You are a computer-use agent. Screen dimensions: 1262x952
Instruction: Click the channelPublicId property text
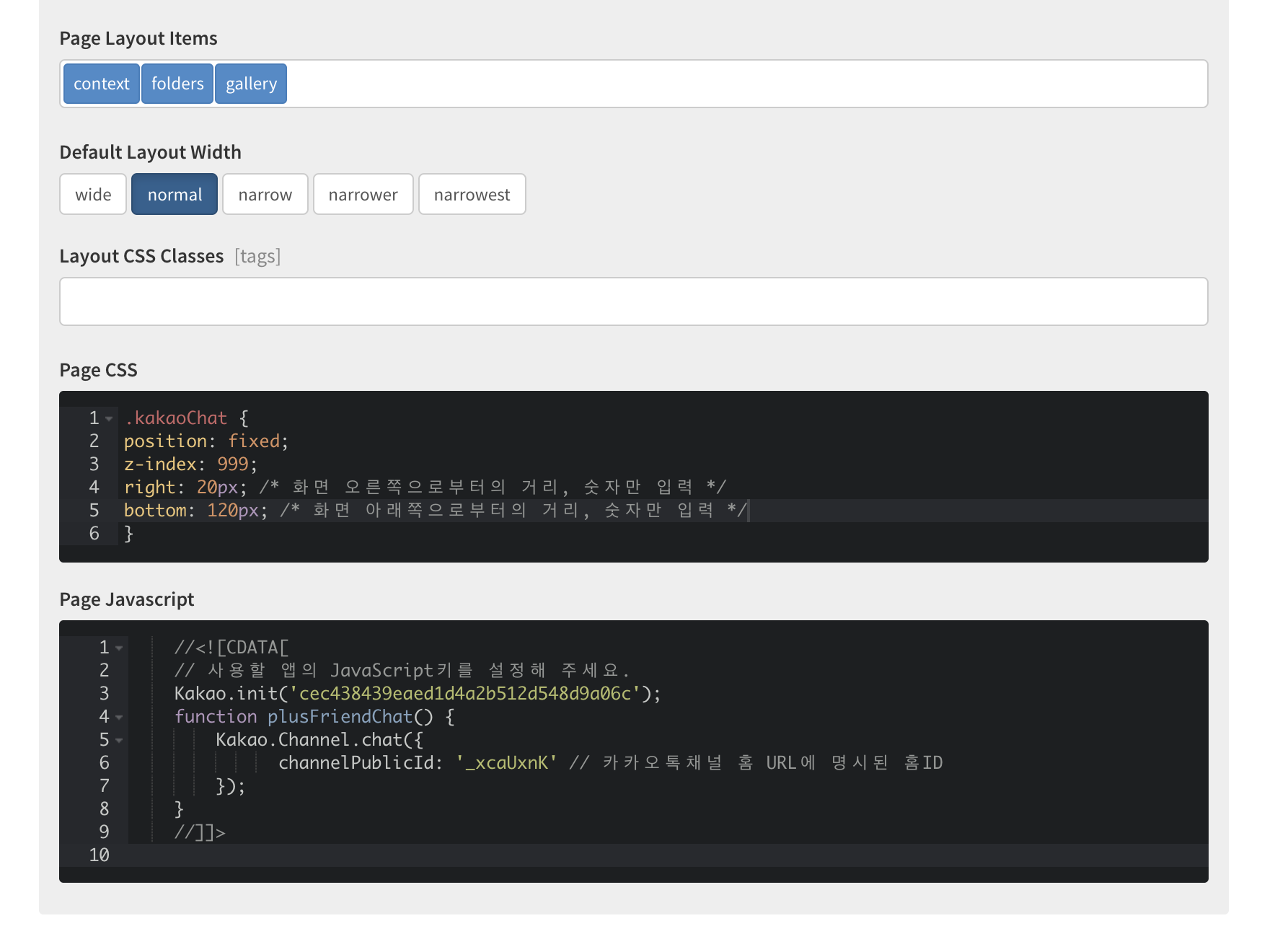pos(356,763)
